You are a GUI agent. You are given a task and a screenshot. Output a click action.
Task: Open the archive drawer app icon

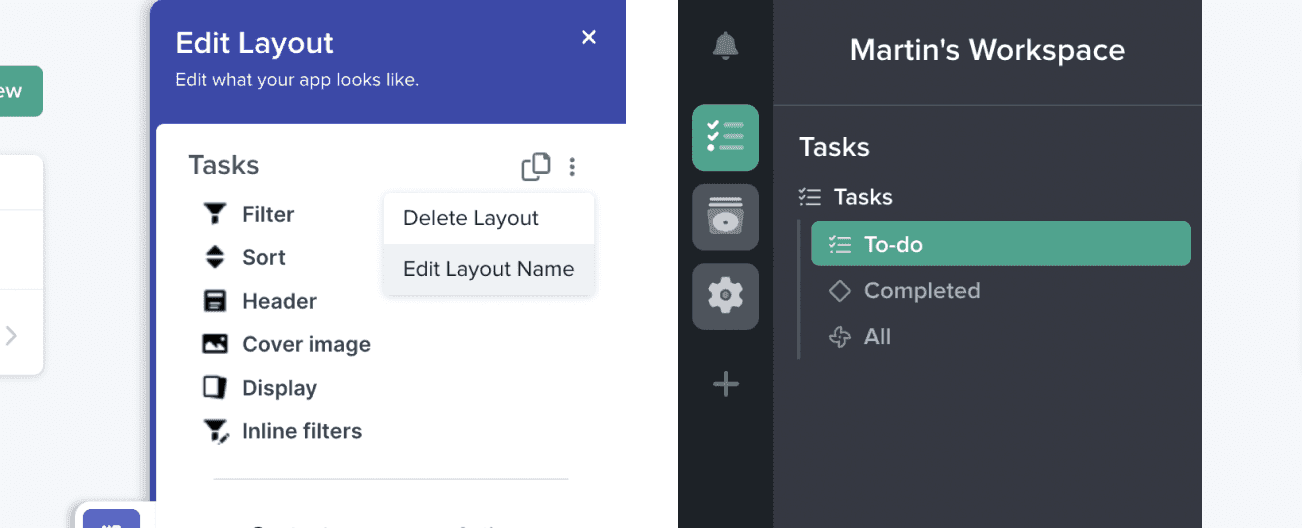coord(725,217)
